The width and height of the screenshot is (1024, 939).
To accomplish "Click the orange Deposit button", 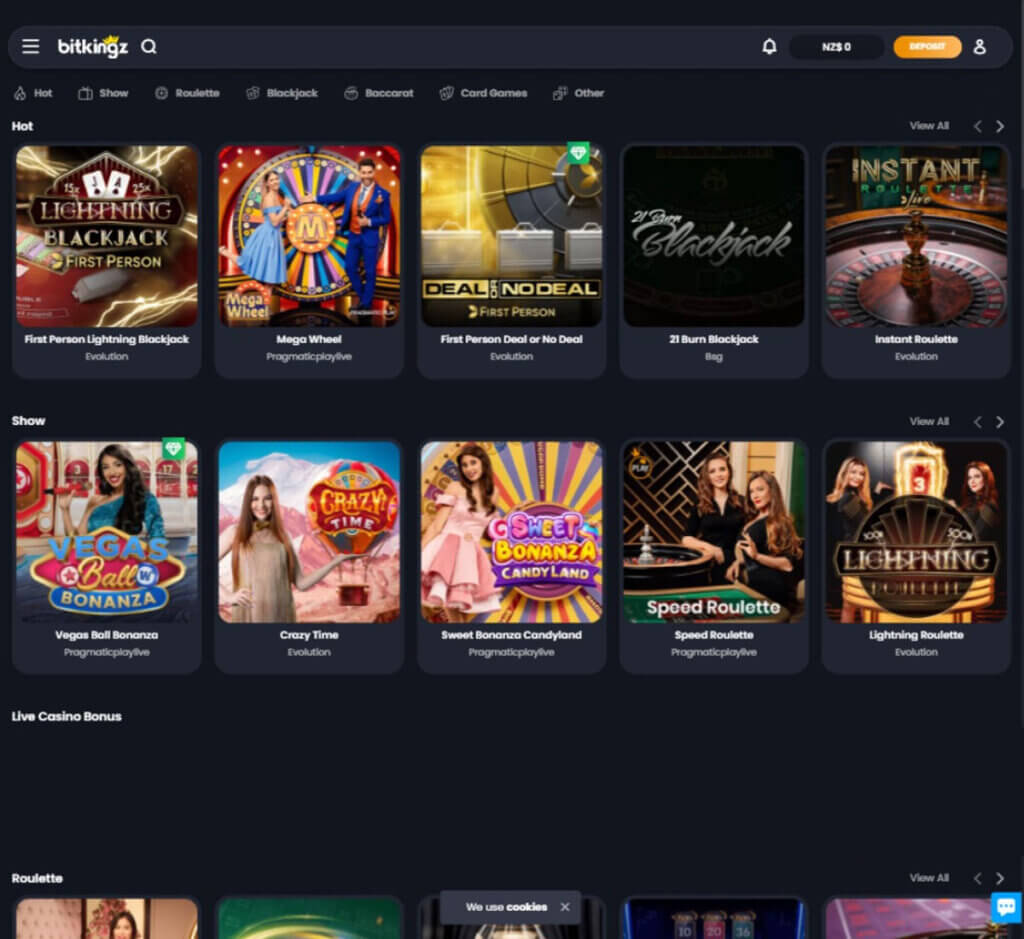I will click(x=927, y=46).
